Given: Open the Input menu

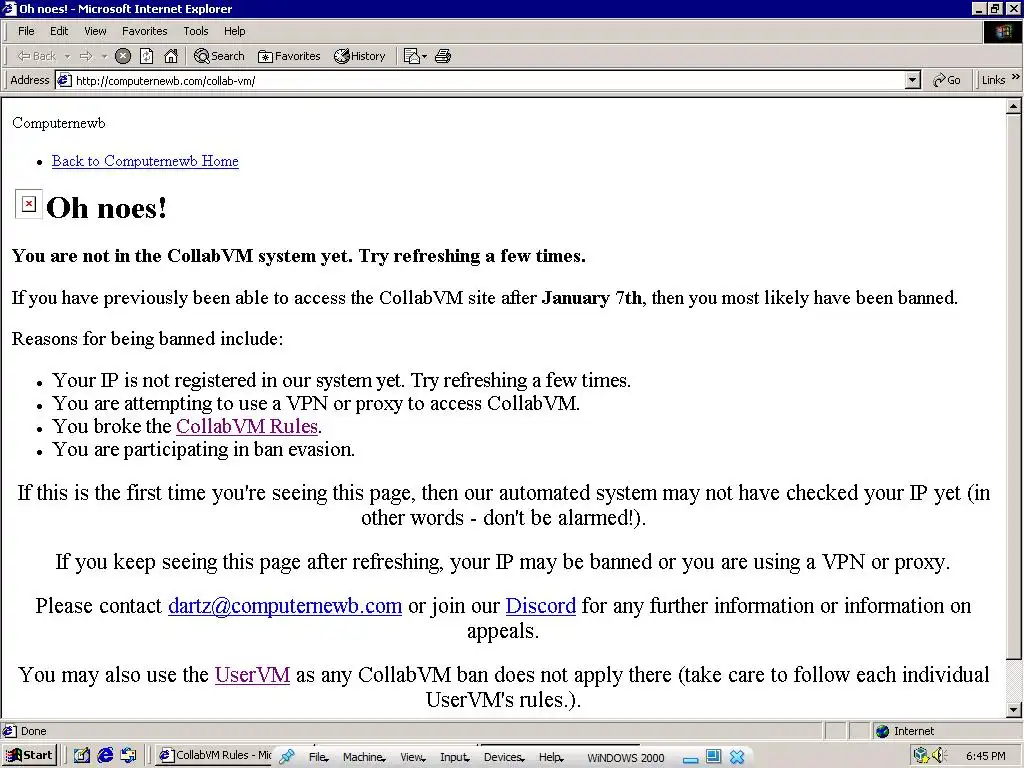Looking at the screenshot, I should point(455,757).
